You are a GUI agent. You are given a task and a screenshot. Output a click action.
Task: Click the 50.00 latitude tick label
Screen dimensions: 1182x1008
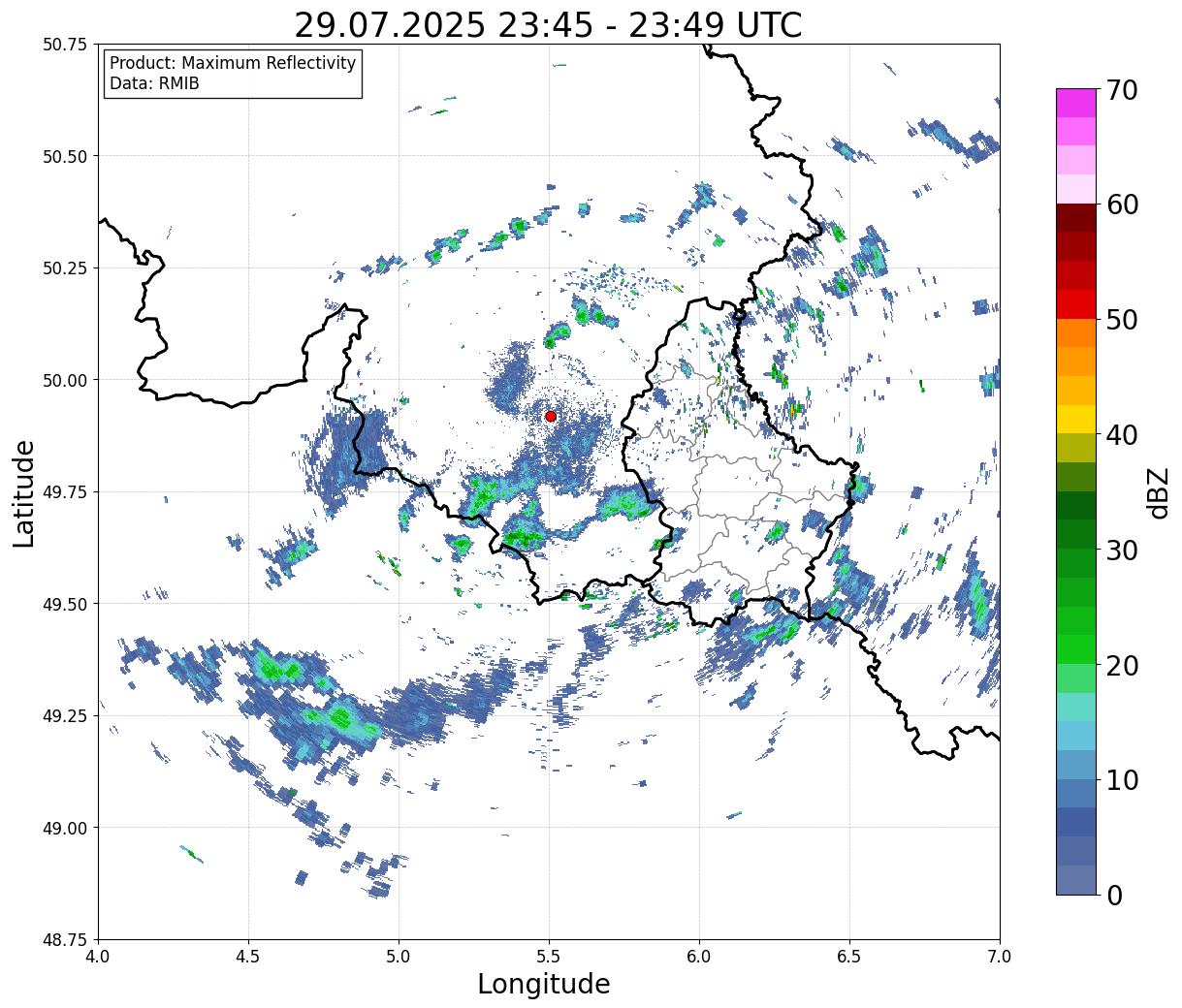(x=65, y=380)
